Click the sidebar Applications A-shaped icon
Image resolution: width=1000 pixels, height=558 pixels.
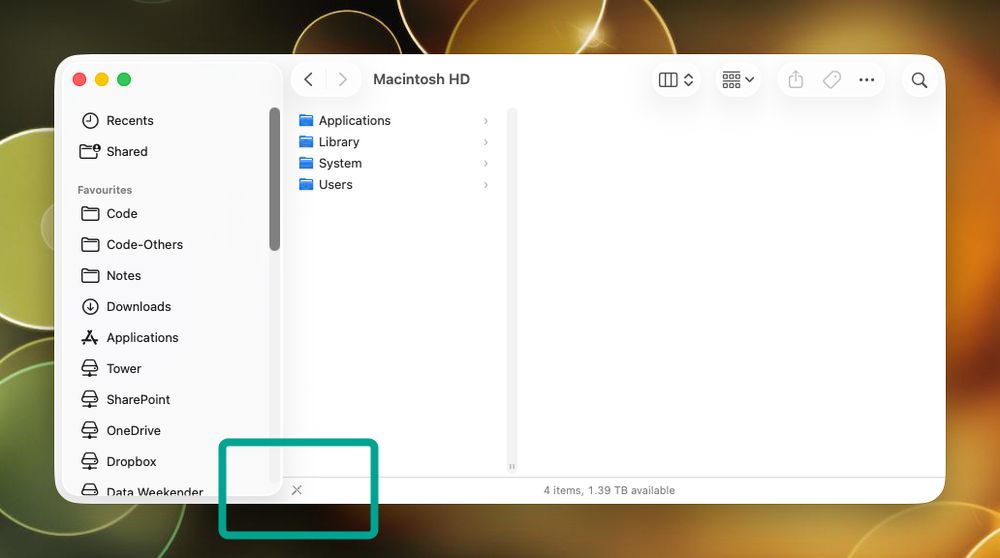pyautogui.click(x=90, y=337)
